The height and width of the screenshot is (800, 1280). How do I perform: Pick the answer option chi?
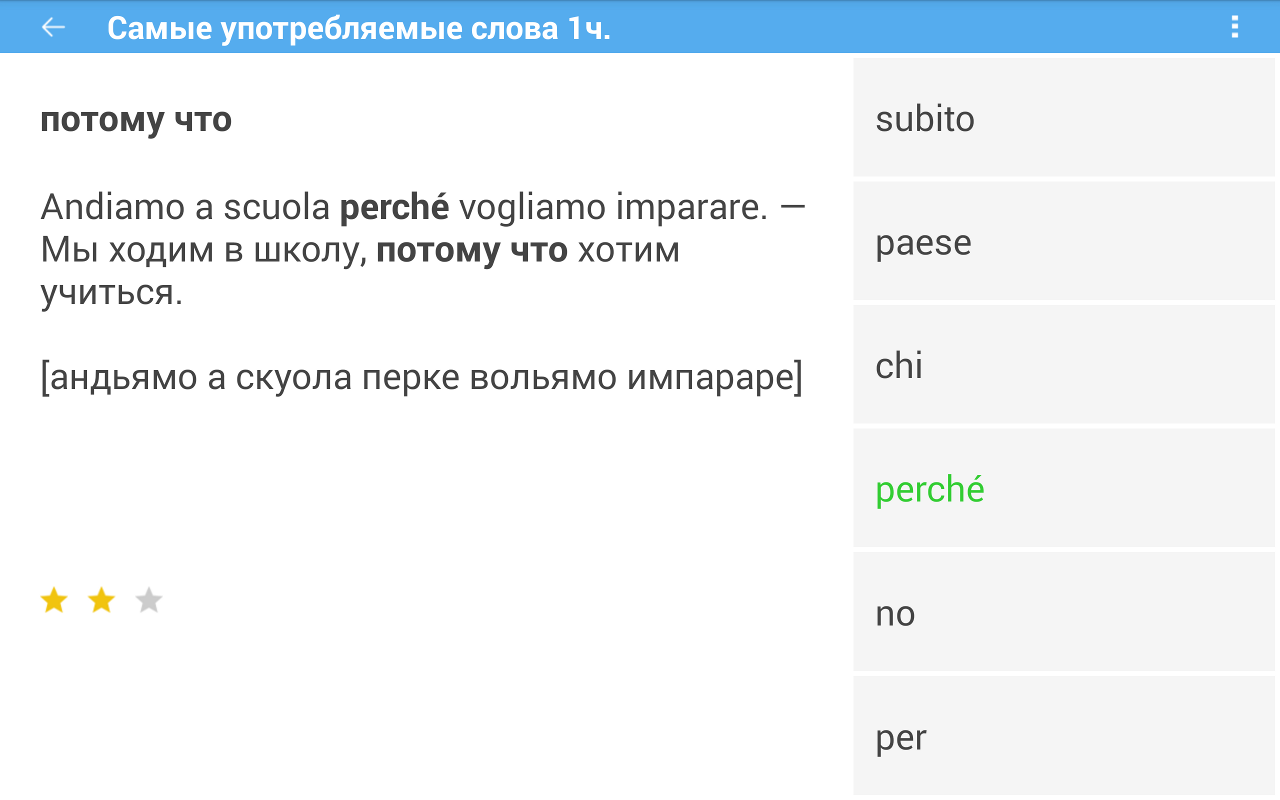click(x=1064, y=365)
